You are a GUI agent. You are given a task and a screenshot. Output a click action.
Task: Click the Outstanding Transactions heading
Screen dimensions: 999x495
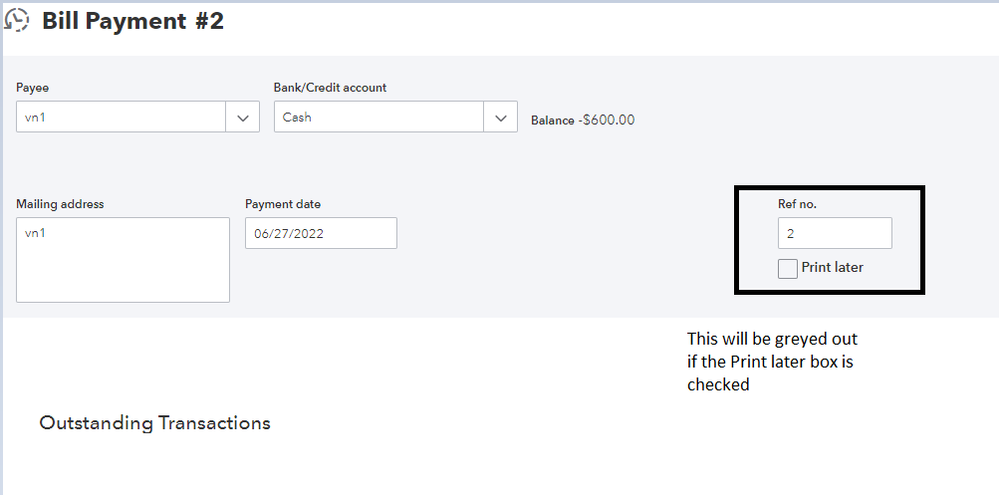[x=155, y=423]
